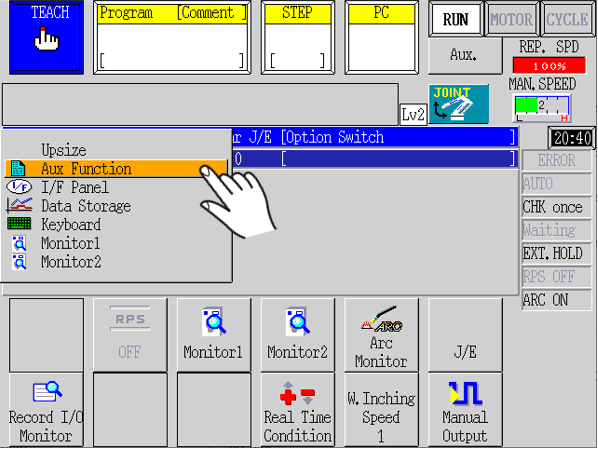Click the Aux. button
The image size is (598, 449).
pyautogui.click(x=465, y=56)
